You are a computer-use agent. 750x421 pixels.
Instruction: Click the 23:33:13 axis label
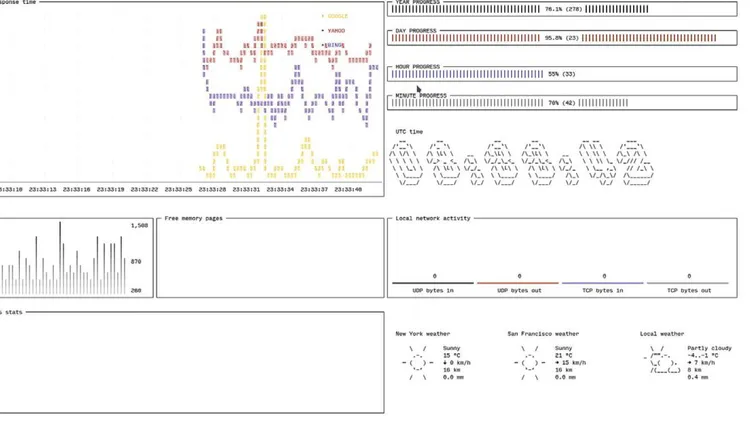[43, 189]
